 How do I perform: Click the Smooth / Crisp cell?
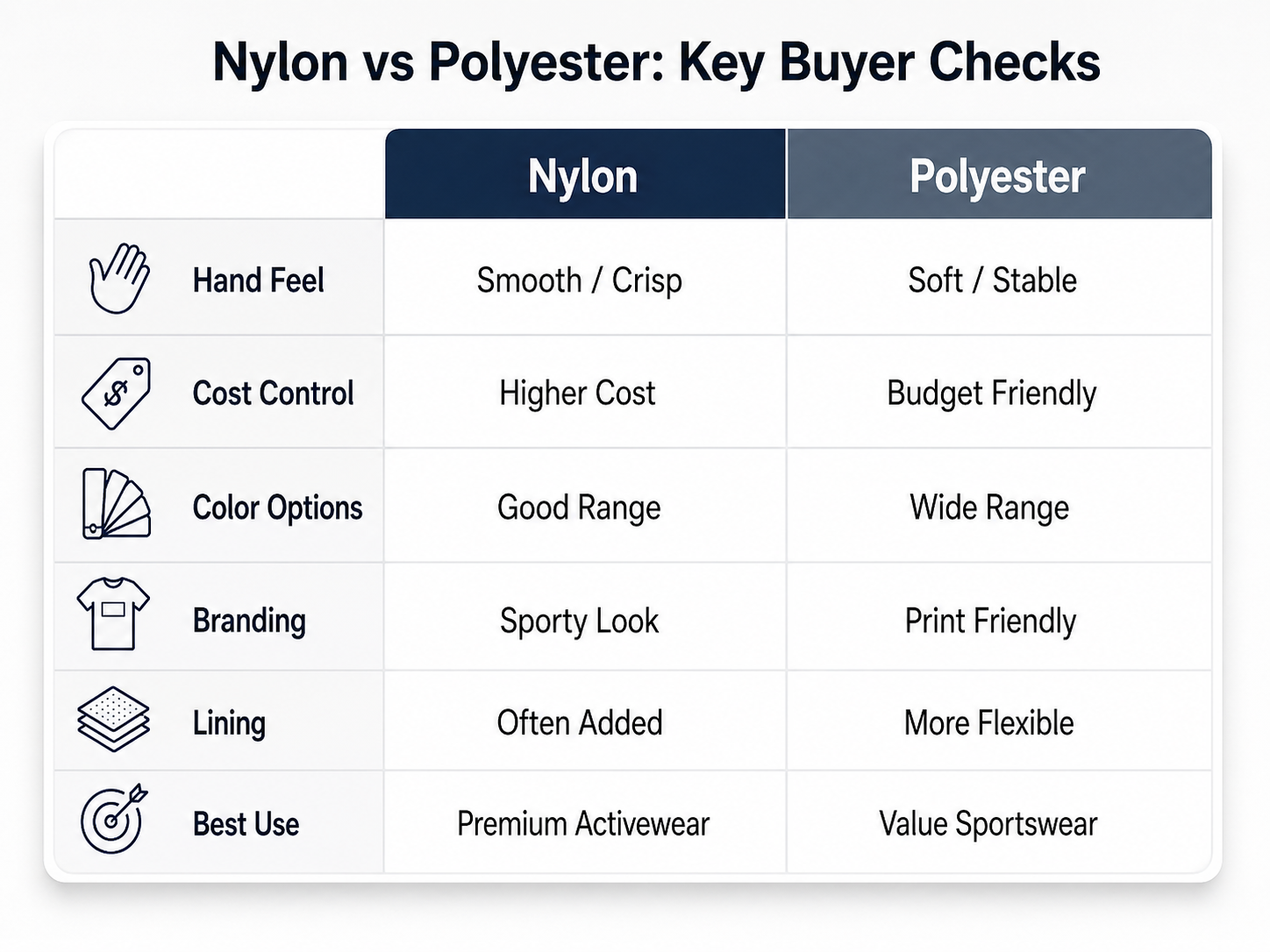579,281
